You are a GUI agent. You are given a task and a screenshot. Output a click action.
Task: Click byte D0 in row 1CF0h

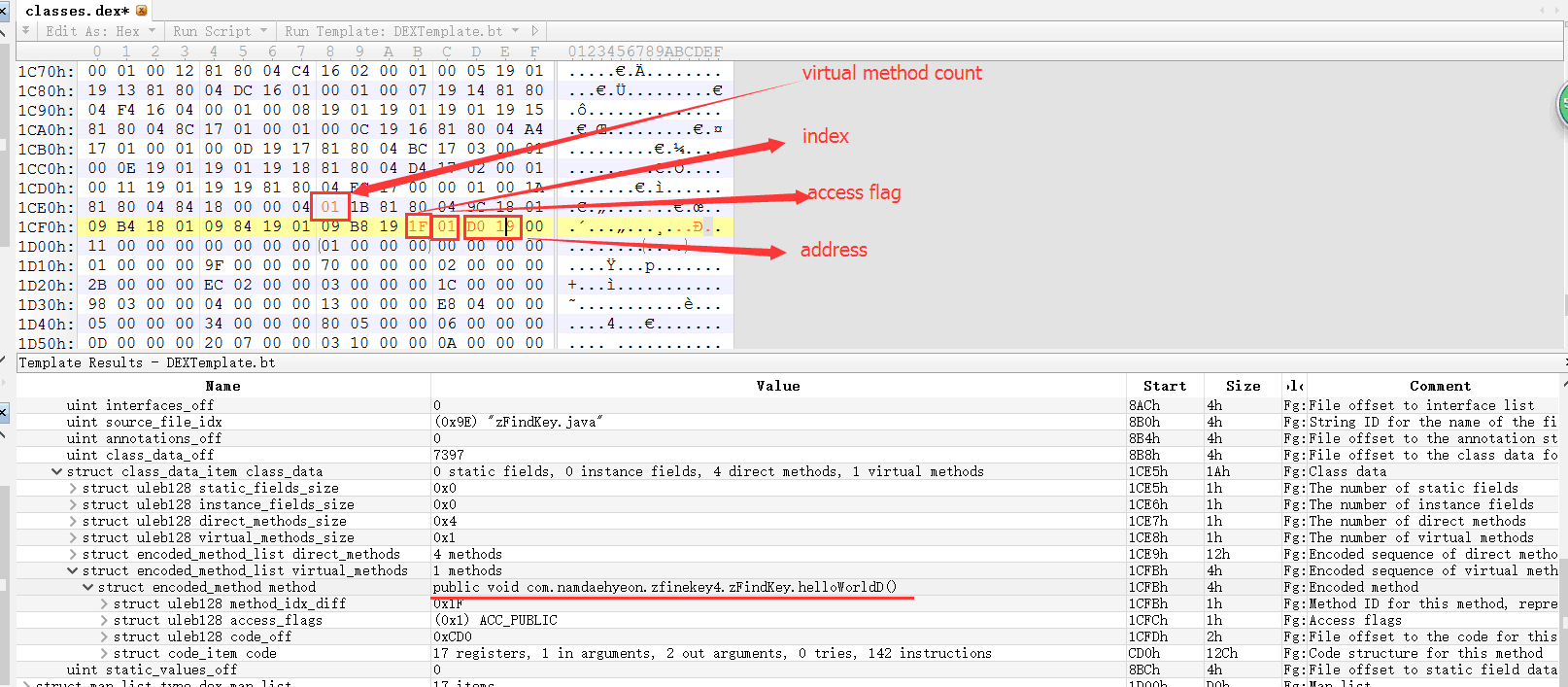[x=476, y=226]
